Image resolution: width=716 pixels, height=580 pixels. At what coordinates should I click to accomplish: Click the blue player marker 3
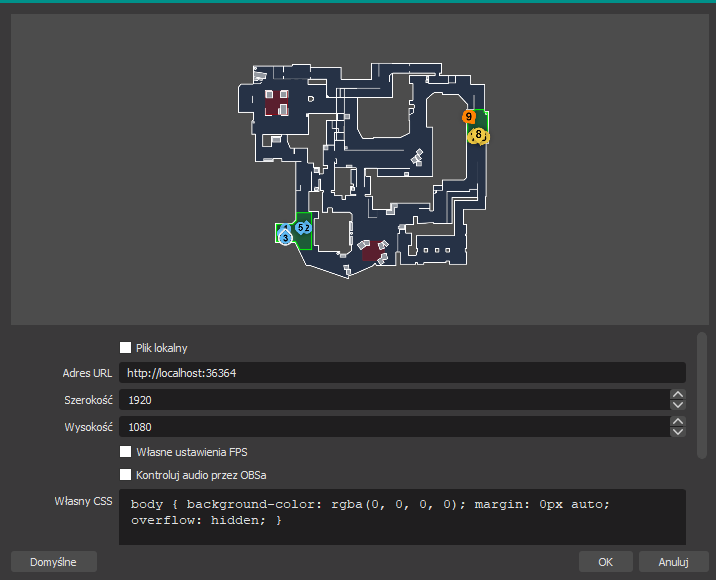pos(285,237)
